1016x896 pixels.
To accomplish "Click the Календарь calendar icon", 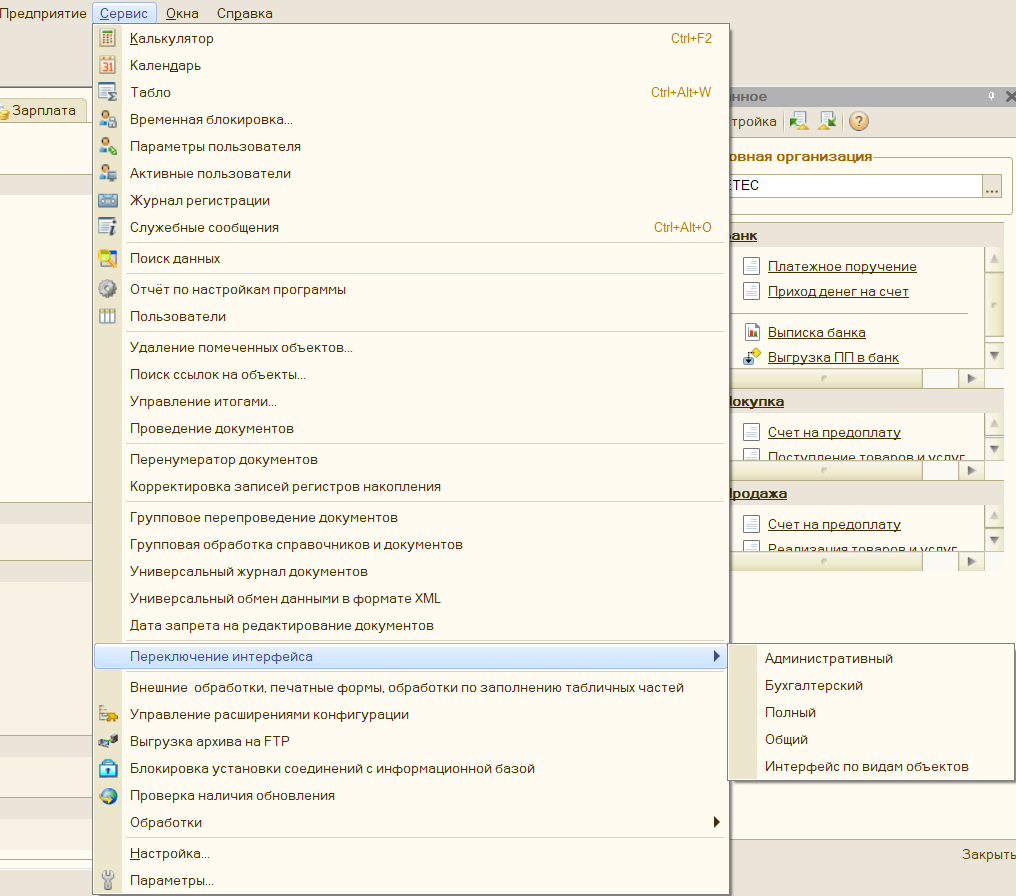I will click(x=108, y=66).
